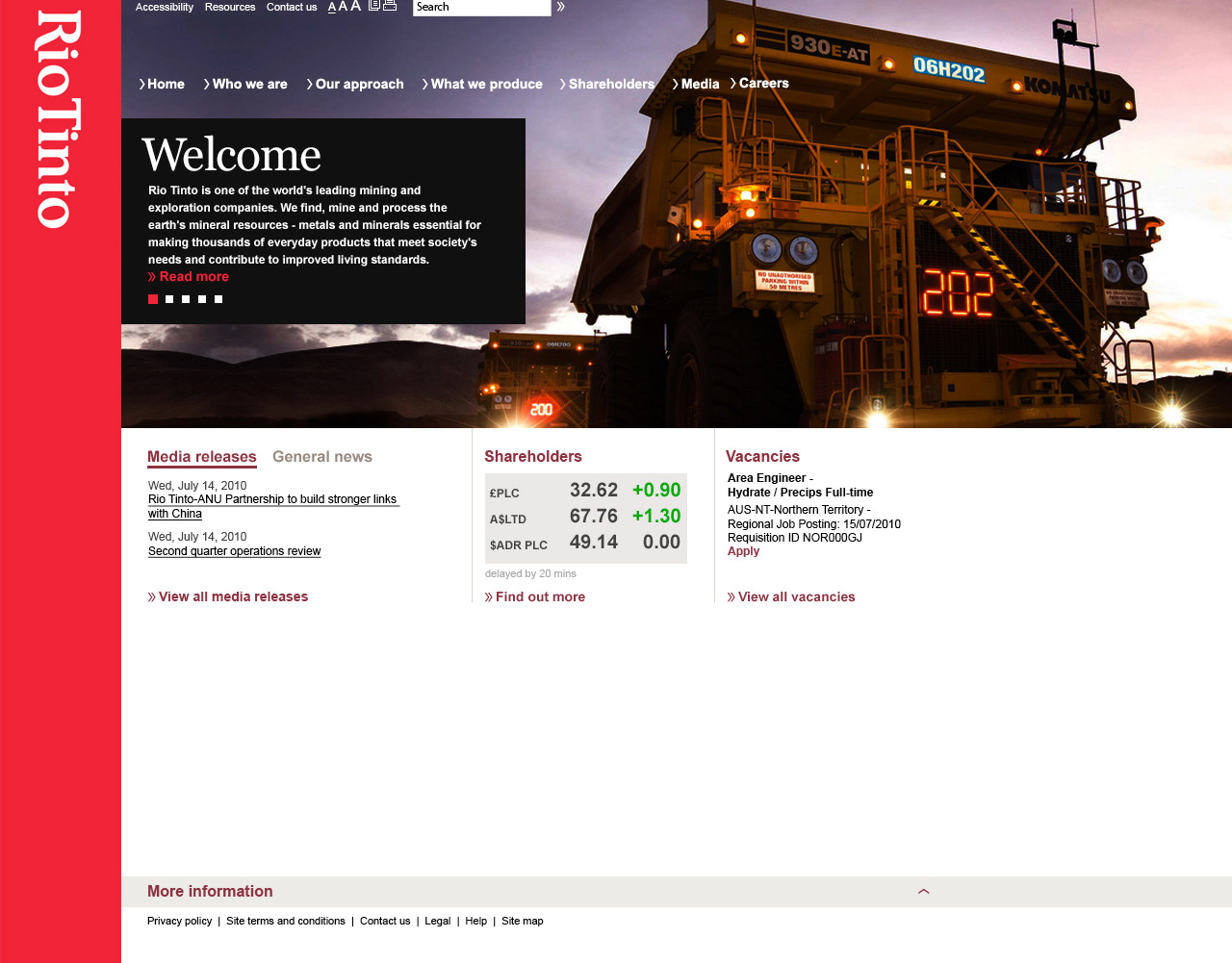The height and width of the screenshot is (963, 1232).
Task: Click View all vacancies
Action: [x=791, y=596]
